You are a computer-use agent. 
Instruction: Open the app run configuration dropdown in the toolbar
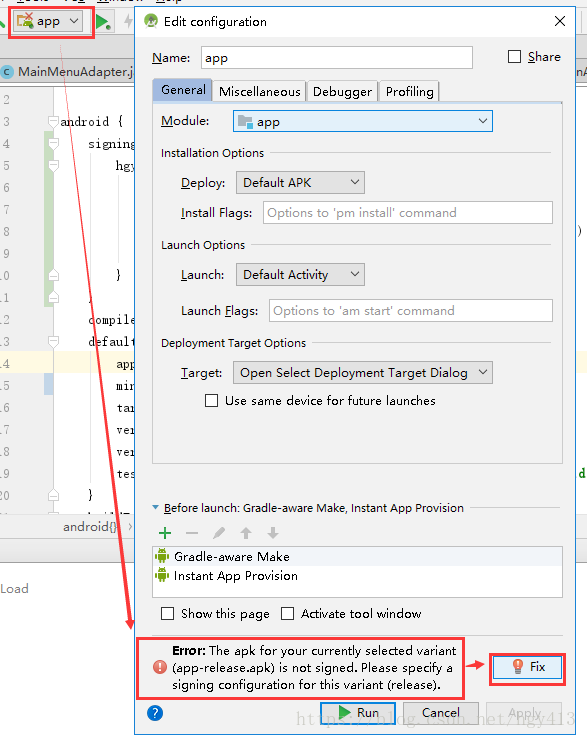(48, 22)
